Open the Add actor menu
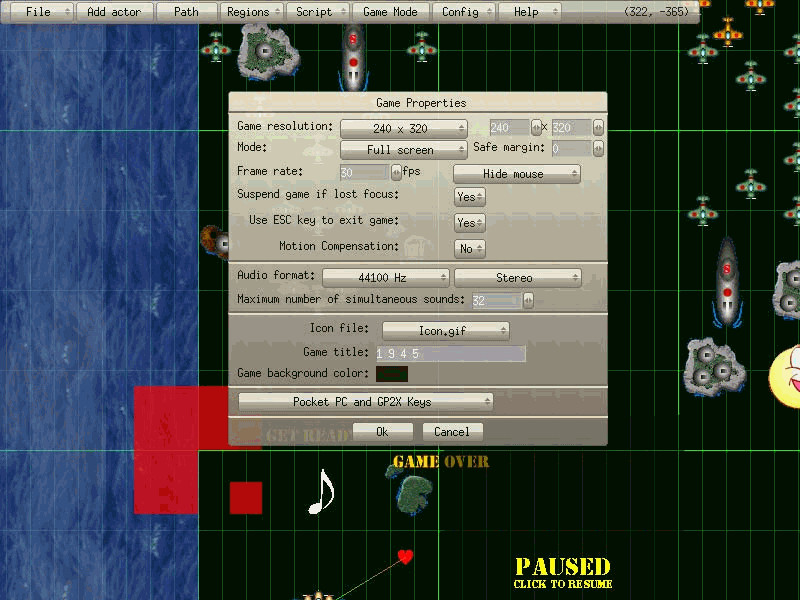Image resolution: width=800 pixels, height=600 pixels. [114, 12]
